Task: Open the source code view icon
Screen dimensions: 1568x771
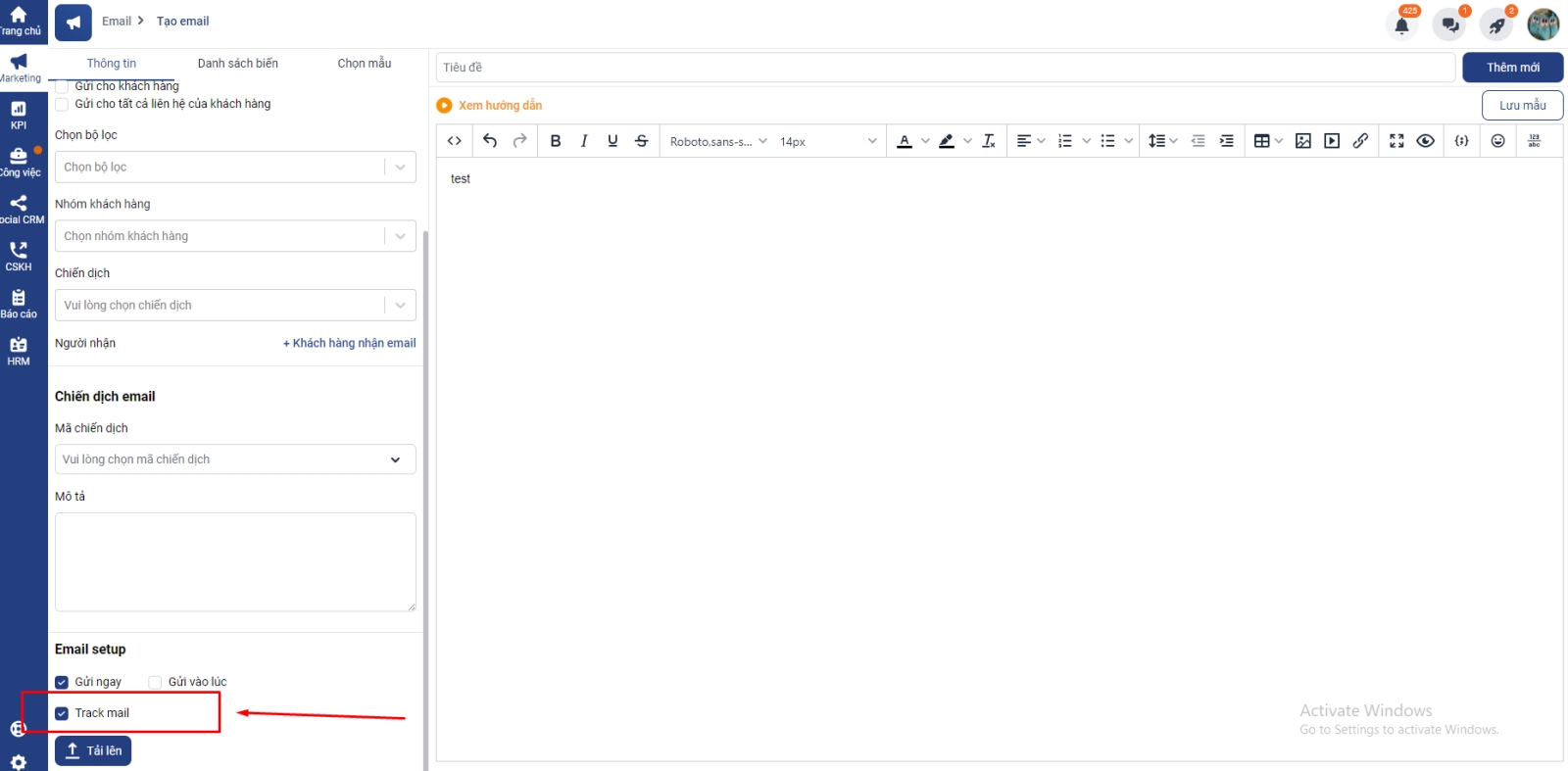Action: (x=455, y=141)
